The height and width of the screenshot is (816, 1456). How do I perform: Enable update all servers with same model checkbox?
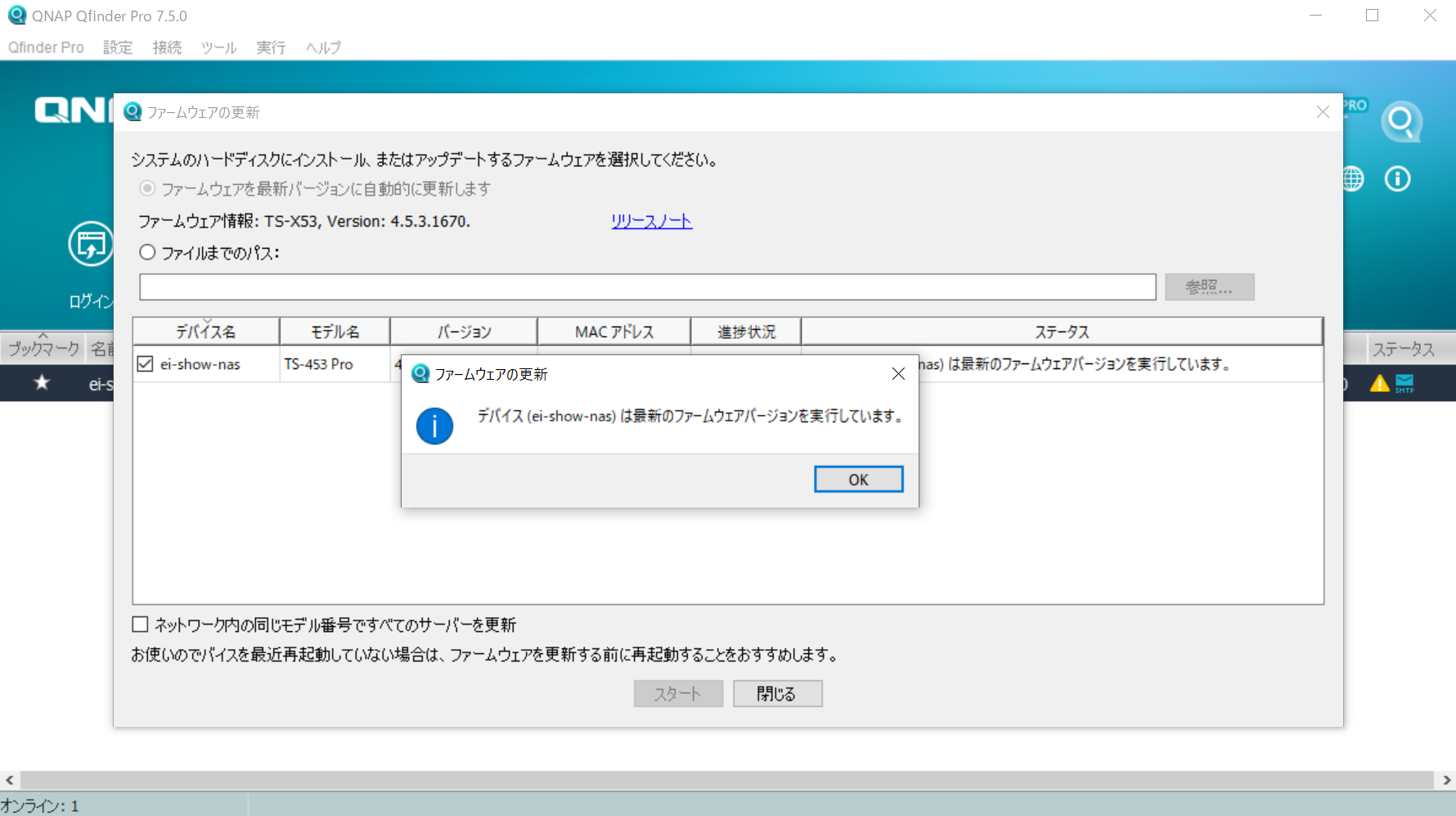[x=141, y=624]
